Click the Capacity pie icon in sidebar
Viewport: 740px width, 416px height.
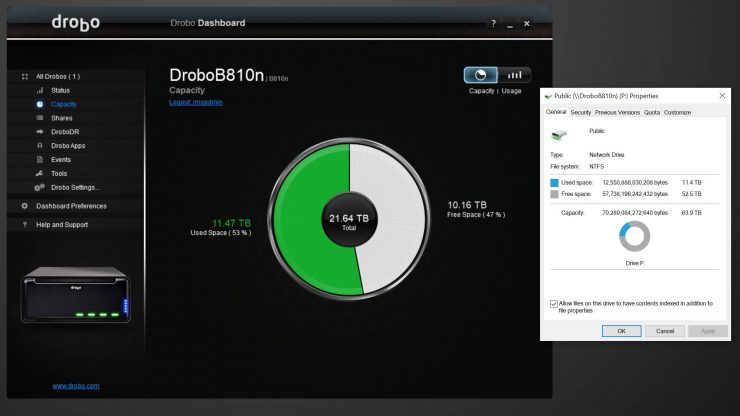40,104
